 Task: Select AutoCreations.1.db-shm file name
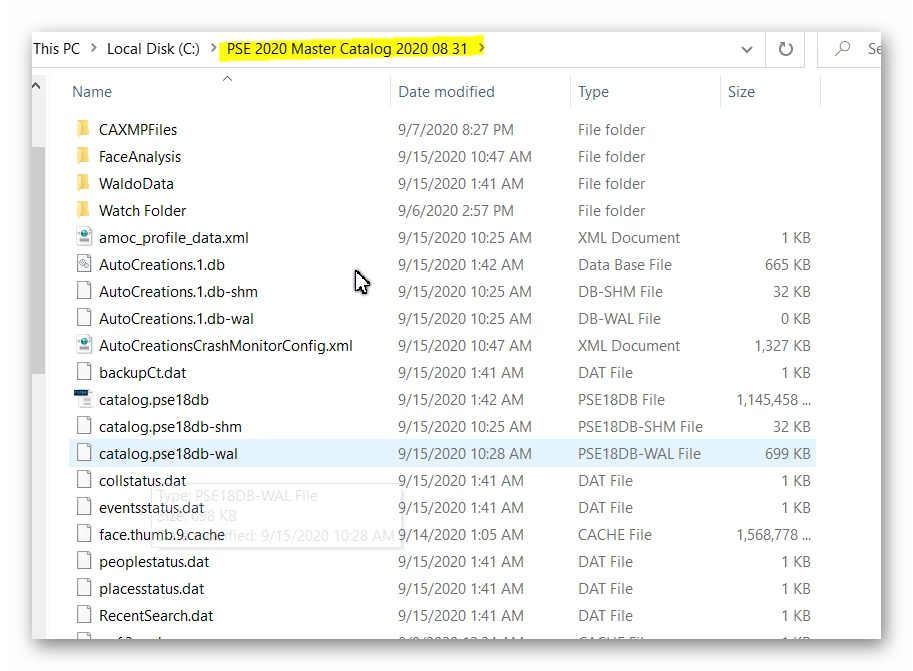click(x=178, y=292)
